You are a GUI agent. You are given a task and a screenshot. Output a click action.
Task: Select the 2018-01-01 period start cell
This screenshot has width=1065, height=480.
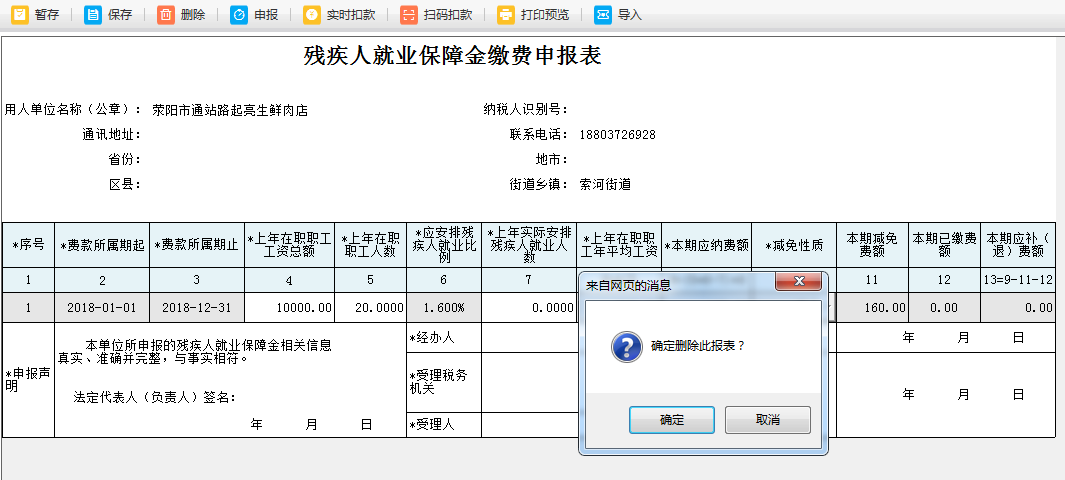coord(102,308)
